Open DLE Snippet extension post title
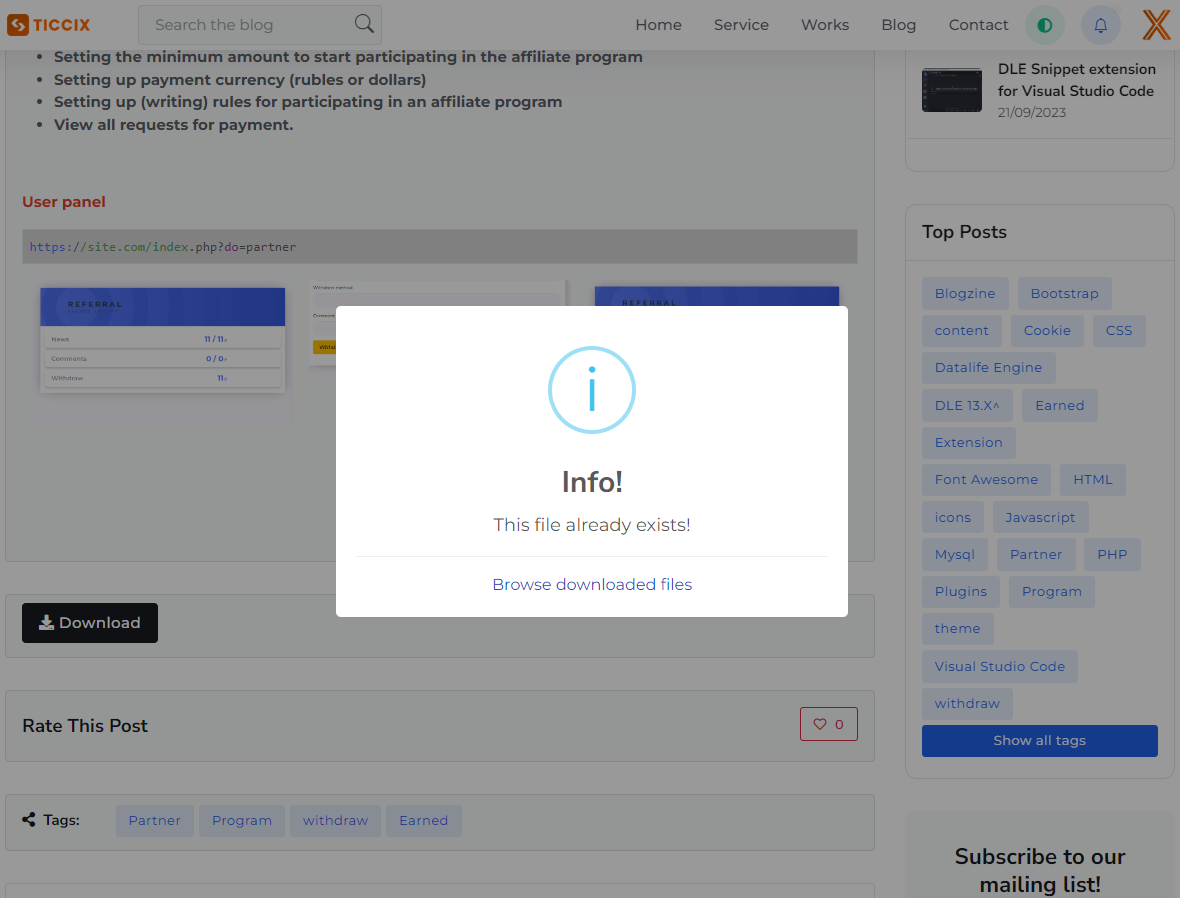 (x=1076, y=80)
